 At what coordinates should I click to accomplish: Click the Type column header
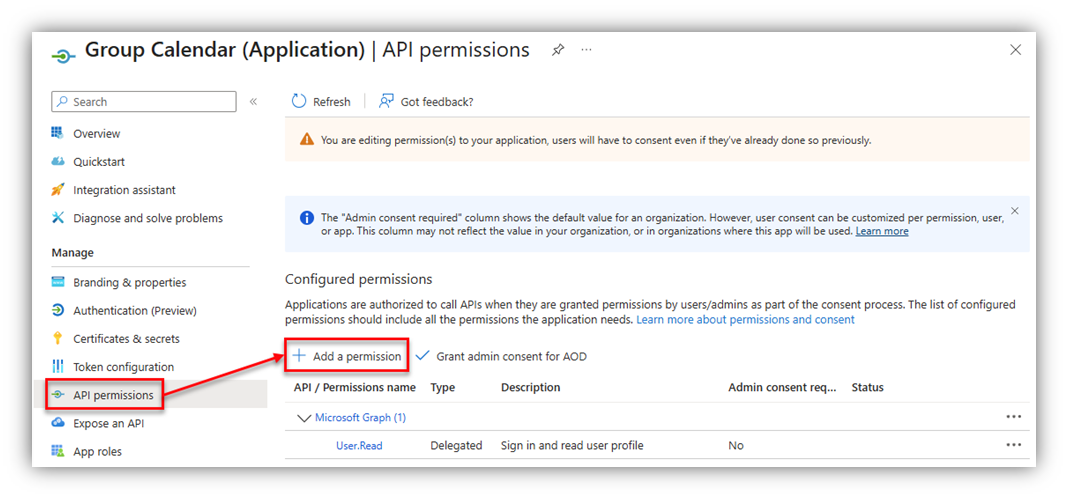click(443, 387)
